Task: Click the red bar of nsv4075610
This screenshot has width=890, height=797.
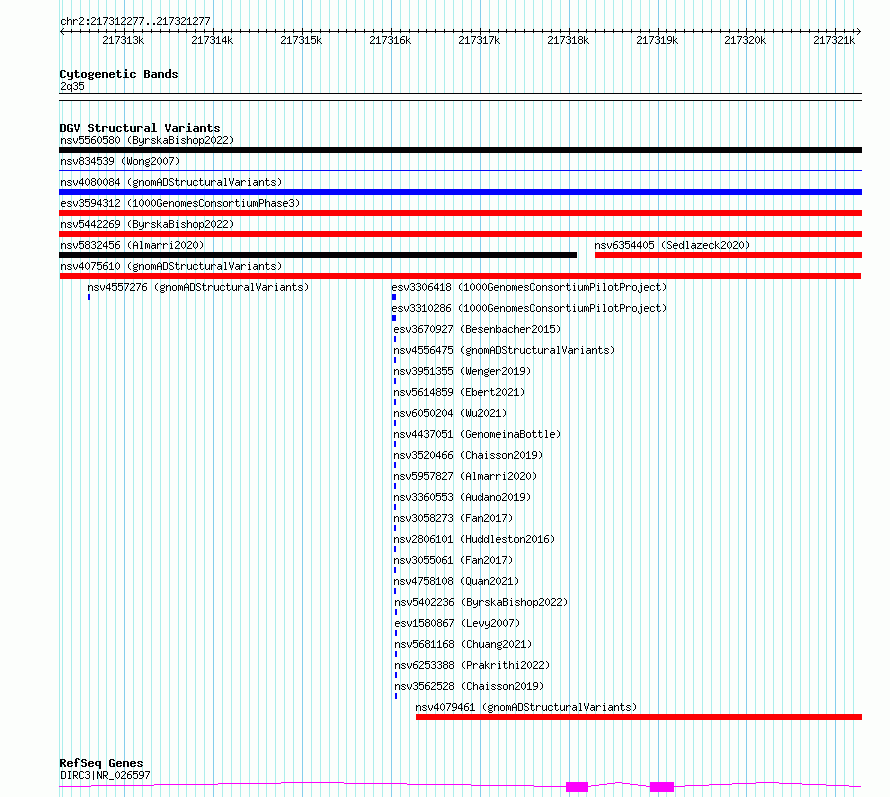Action: pyautogui.click(x=460, y=276)
